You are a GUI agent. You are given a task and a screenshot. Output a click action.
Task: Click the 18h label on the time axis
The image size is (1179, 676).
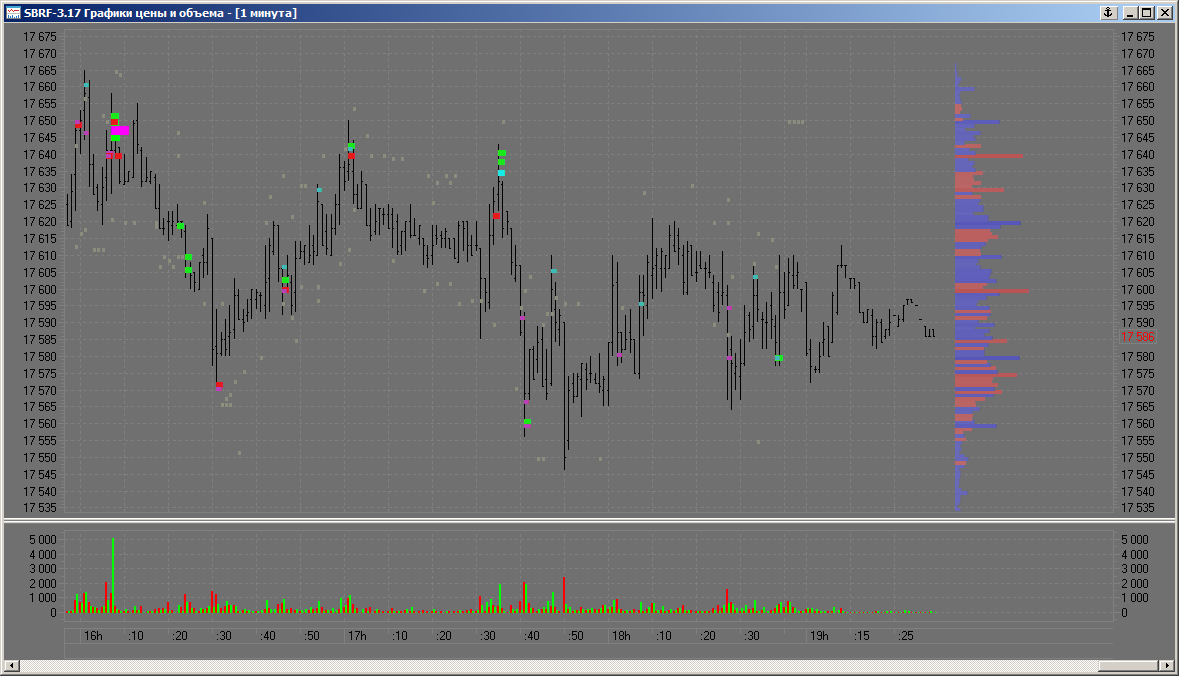[x=620, y=636]
